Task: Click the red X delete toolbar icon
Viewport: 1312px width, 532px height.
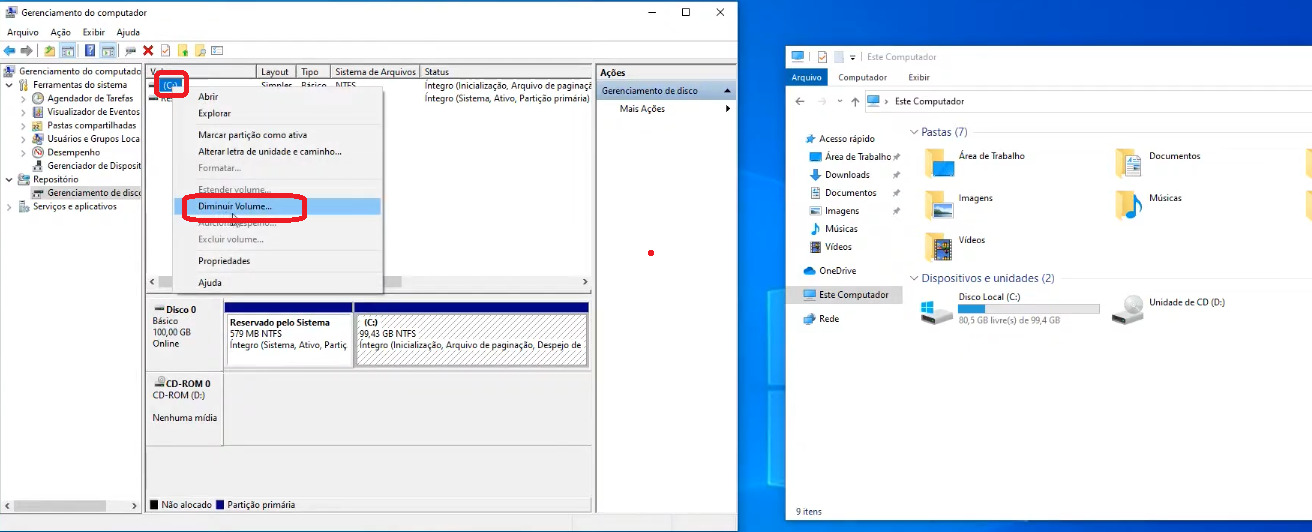Action: point(148,50)
